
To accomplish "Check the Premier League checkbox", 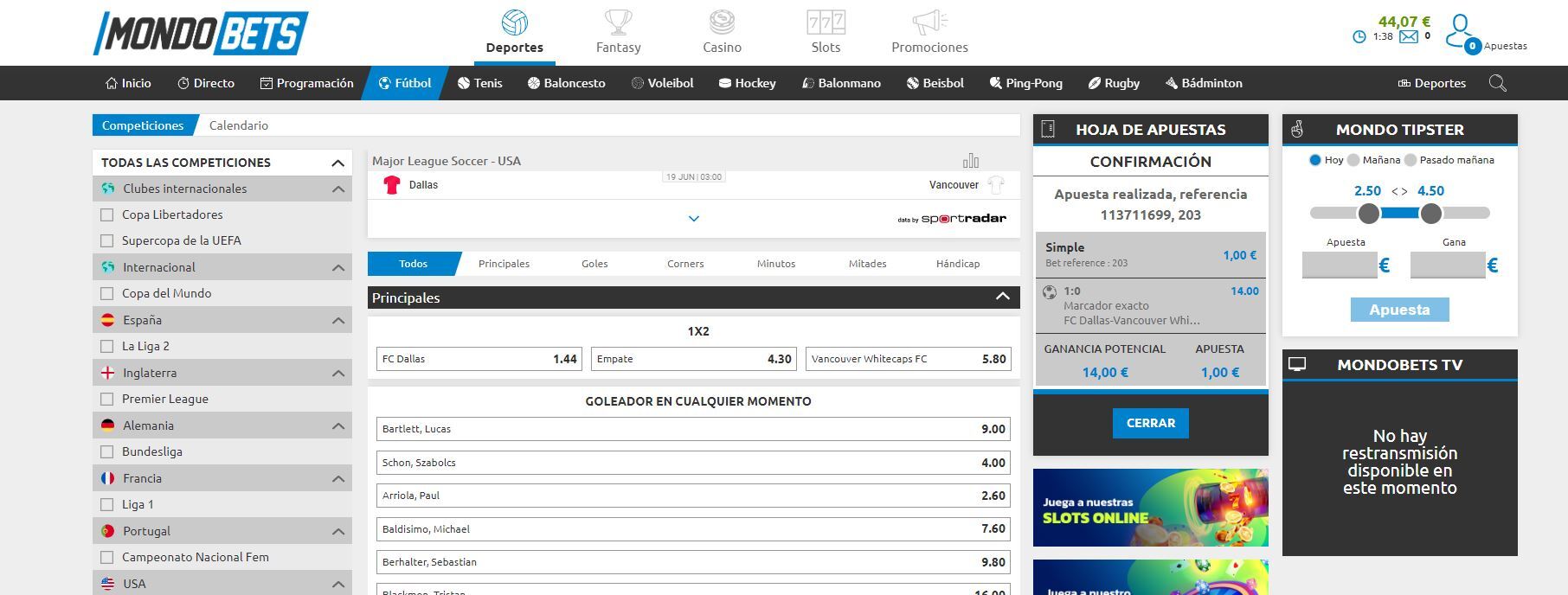I will tap(107, 399).
